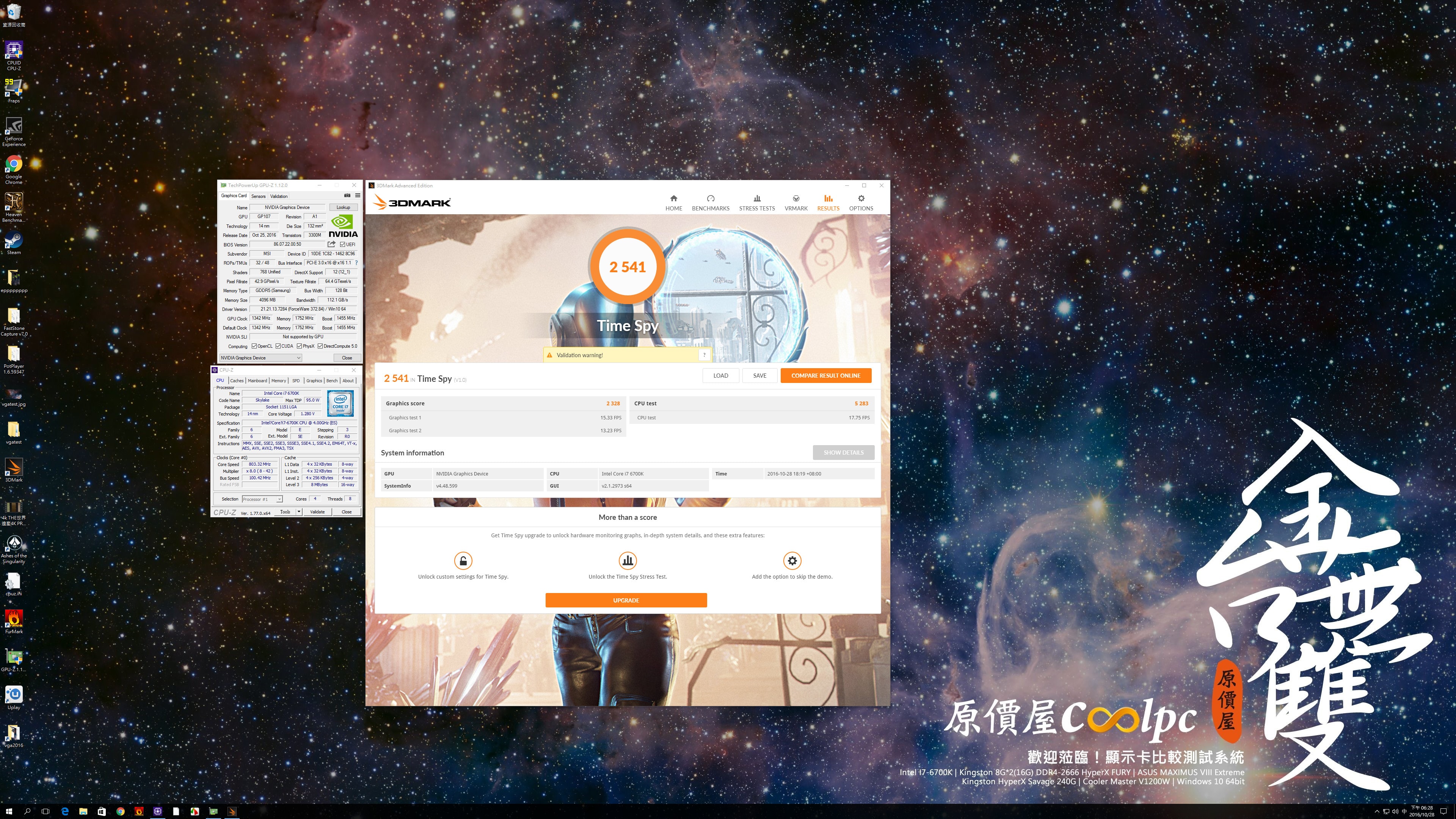Viewport: 1456px width, 819px height.
Task: Click the orange UPGRADE button
Action: click(x=626, y=600)
